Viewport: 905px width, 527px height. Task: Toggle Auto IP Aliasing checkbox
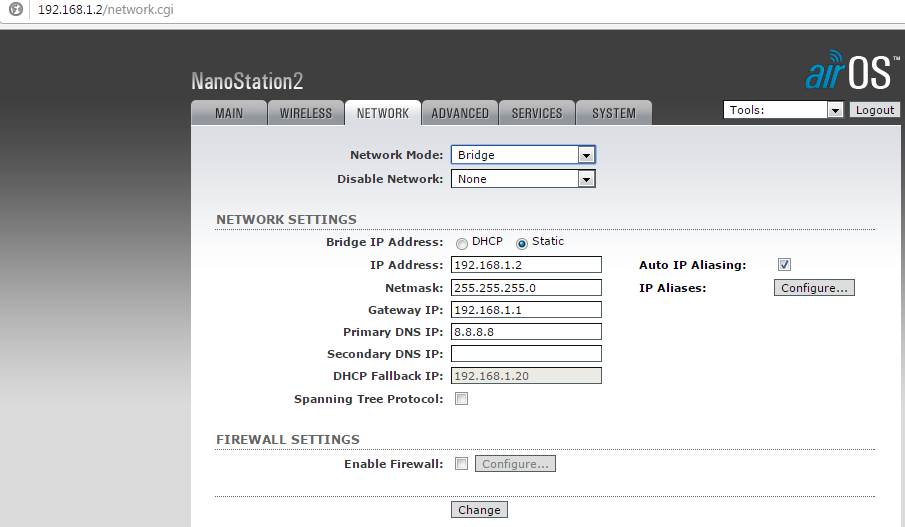[x=784, y=265]
